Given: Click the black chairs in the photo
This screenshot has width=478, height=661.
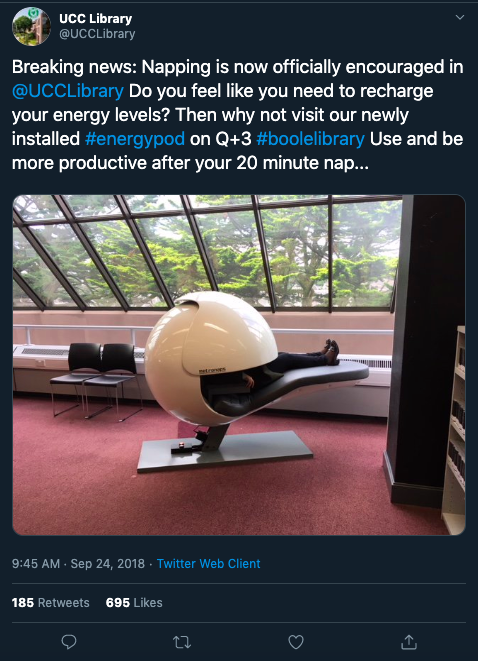Looking at the screenshot, I should [x=96, y=377].
